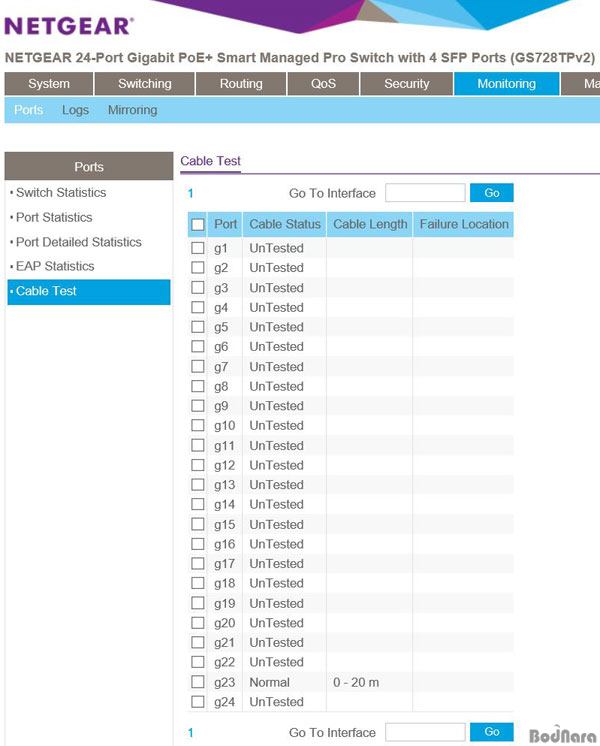Click the NETGEAR logo
The image size is (600, 746).
[x=69, y=27]
